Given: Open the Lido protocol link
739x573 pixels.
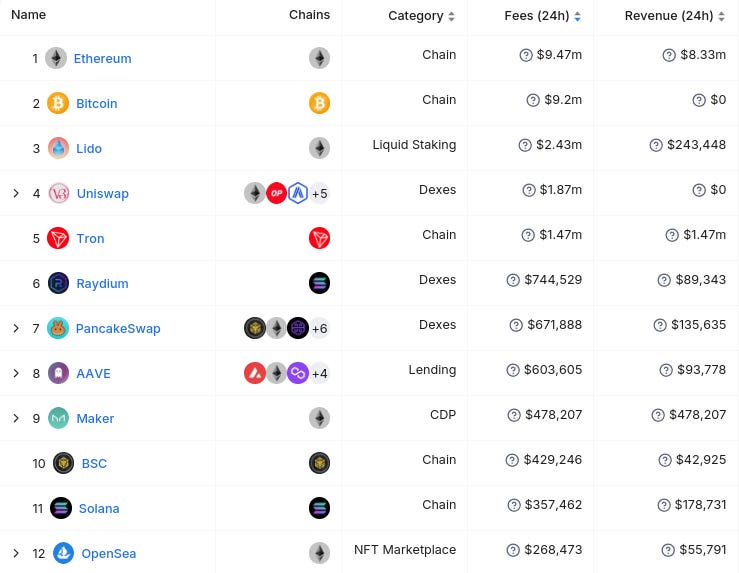Looking at the screenshot, I should pos(89,148).
